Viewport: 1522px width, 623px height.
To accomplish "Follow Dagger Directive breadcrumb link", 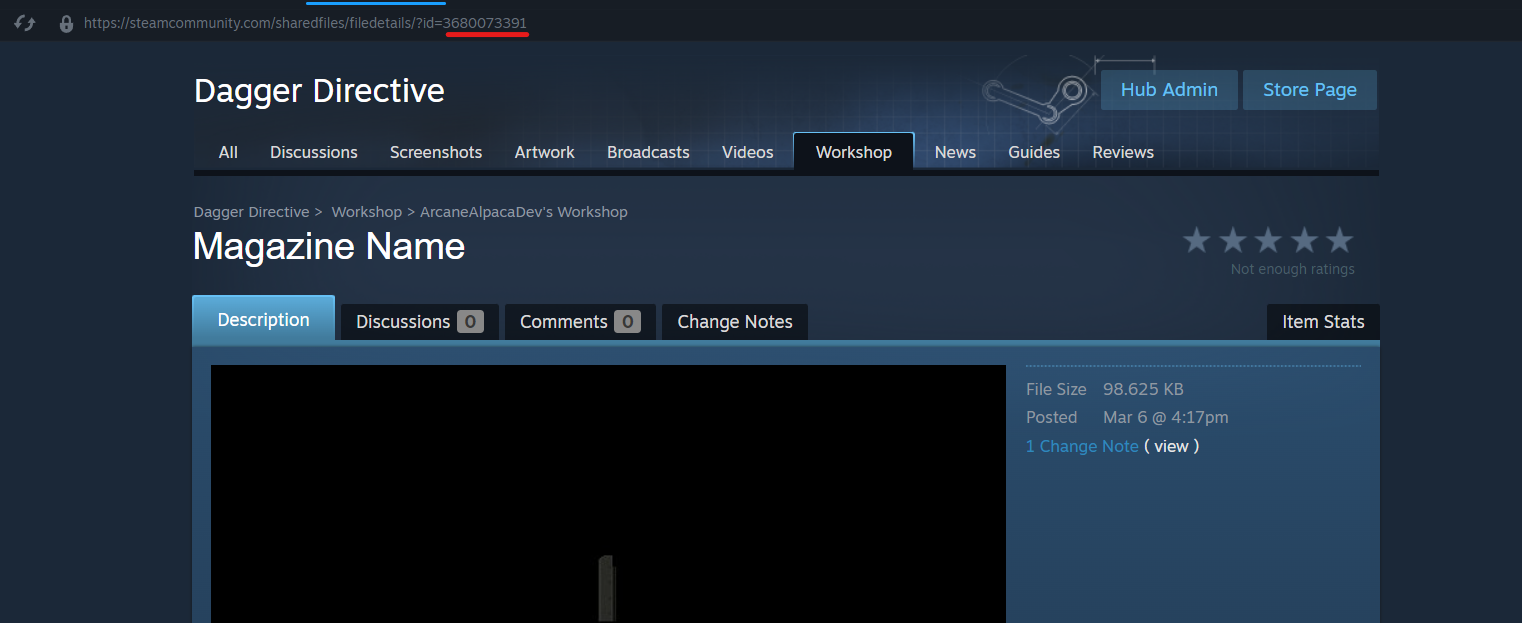I will pyautogui.click(x=252, y=212).
